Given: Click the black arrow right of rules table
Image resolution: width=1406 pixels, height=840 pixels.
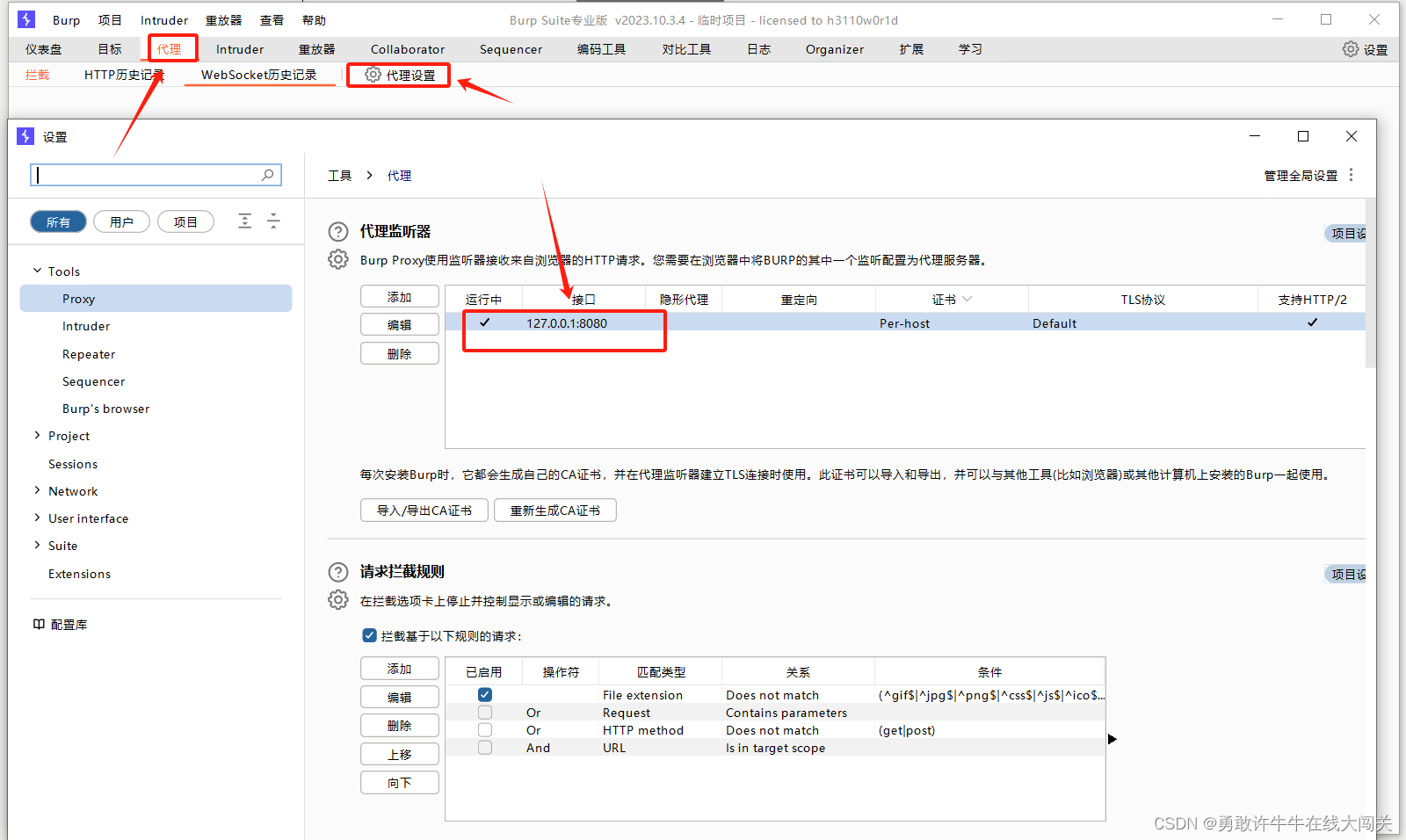Looking at the screenshot, I should click(1112, 739).
